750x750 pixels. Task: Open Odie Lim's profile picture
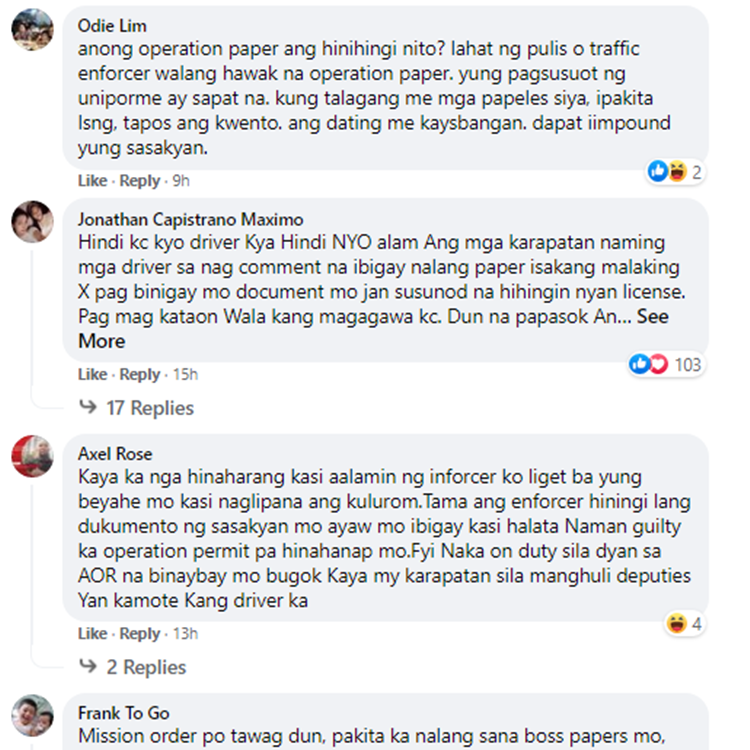[33, 29]
